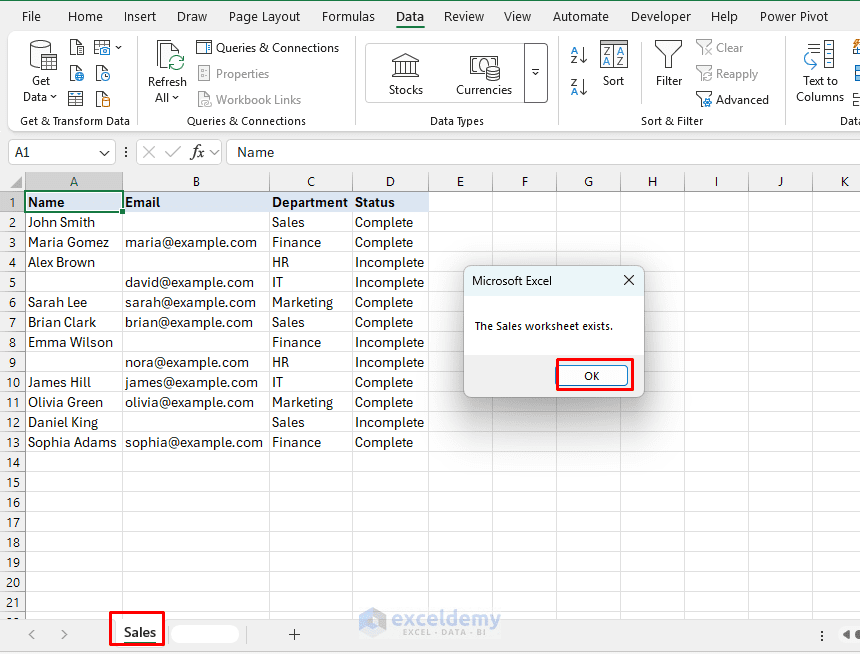Open the Queries & Connections pane
Screen dimensions: 860x654
click(268, 48)
